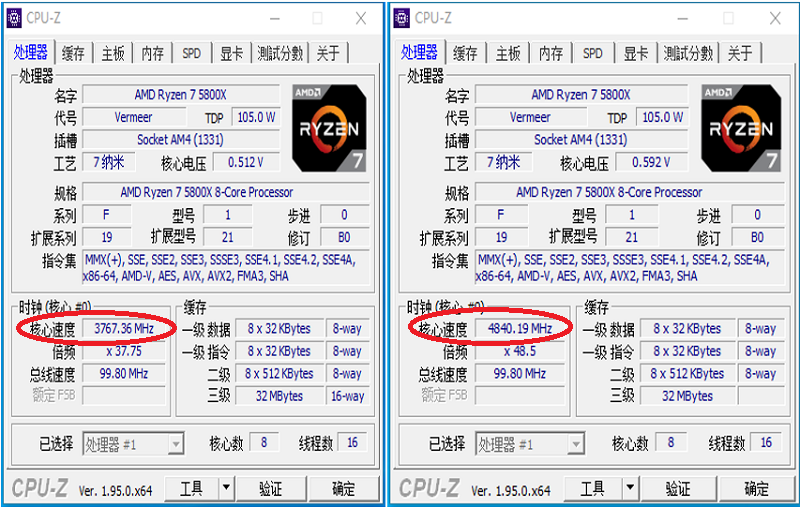The height and width of the screenshot is (508, 800).
Task: Click core voltage value 0.512 V
Action: point(246,163)
